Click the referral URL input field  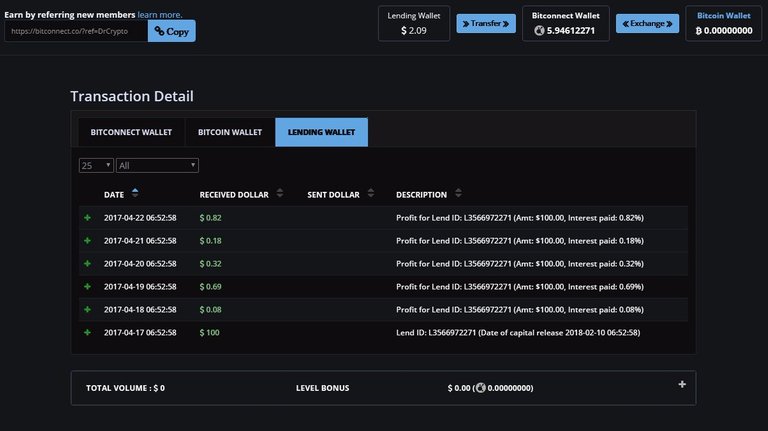tap(76, 31)
